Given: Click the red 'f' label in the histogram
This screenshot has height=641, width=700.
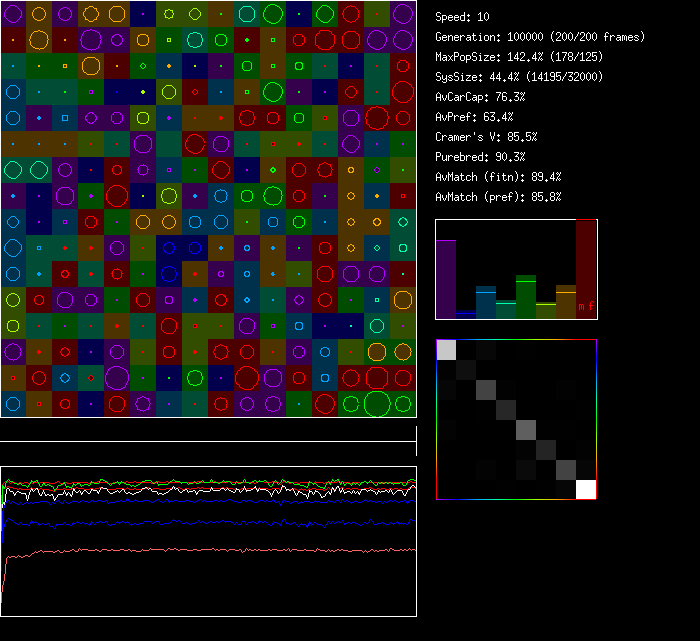Looking at the screenshot, I should click(591, 304).
